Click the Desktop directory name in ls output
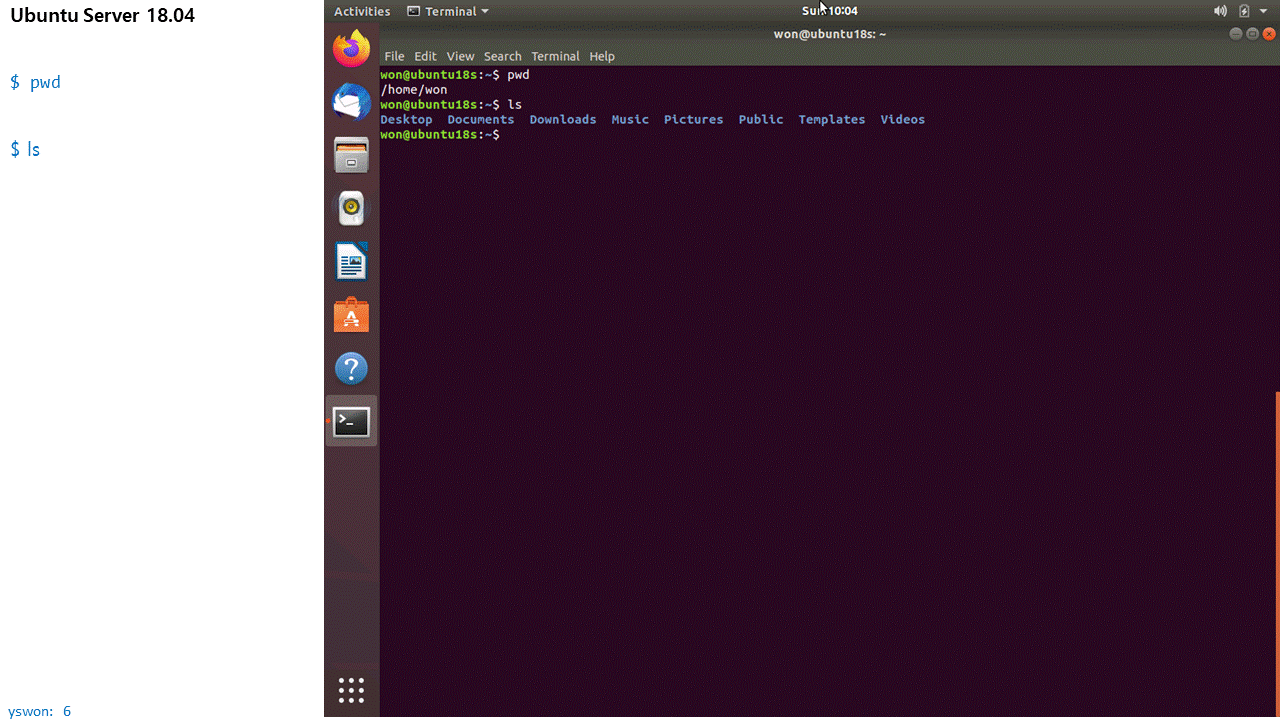Screen dimensions: 1280x720 [406, 119]
